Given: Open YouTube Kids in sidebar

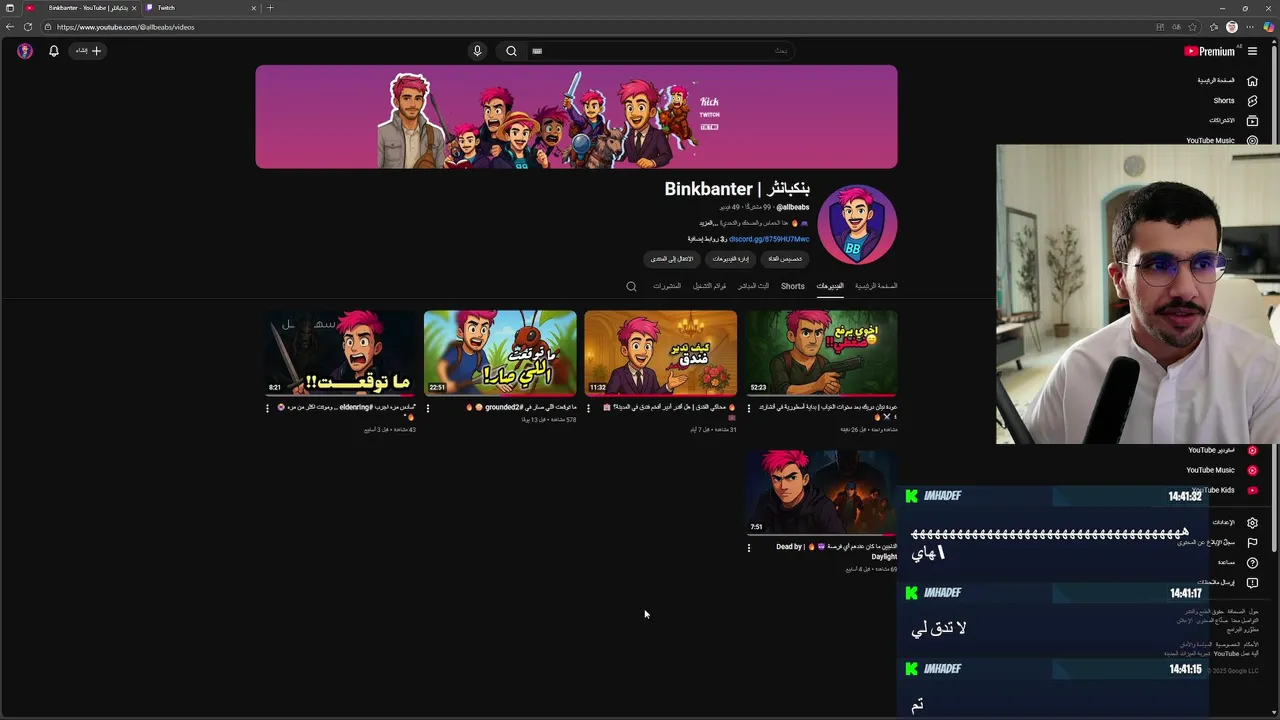Looking at the screenshot, I should (x=1222, y=490).
